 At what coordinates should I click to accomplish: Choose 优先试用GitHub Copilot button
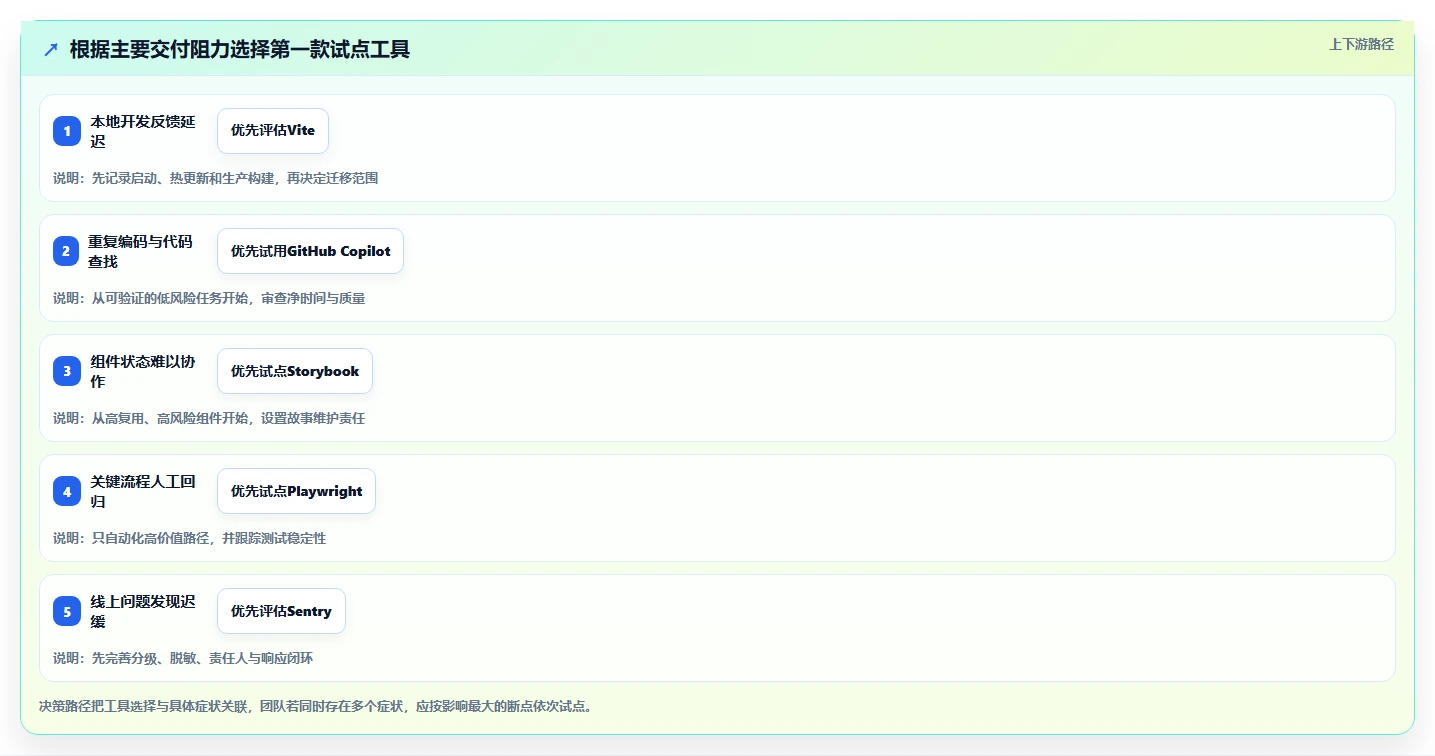click(x=310, y=251)
